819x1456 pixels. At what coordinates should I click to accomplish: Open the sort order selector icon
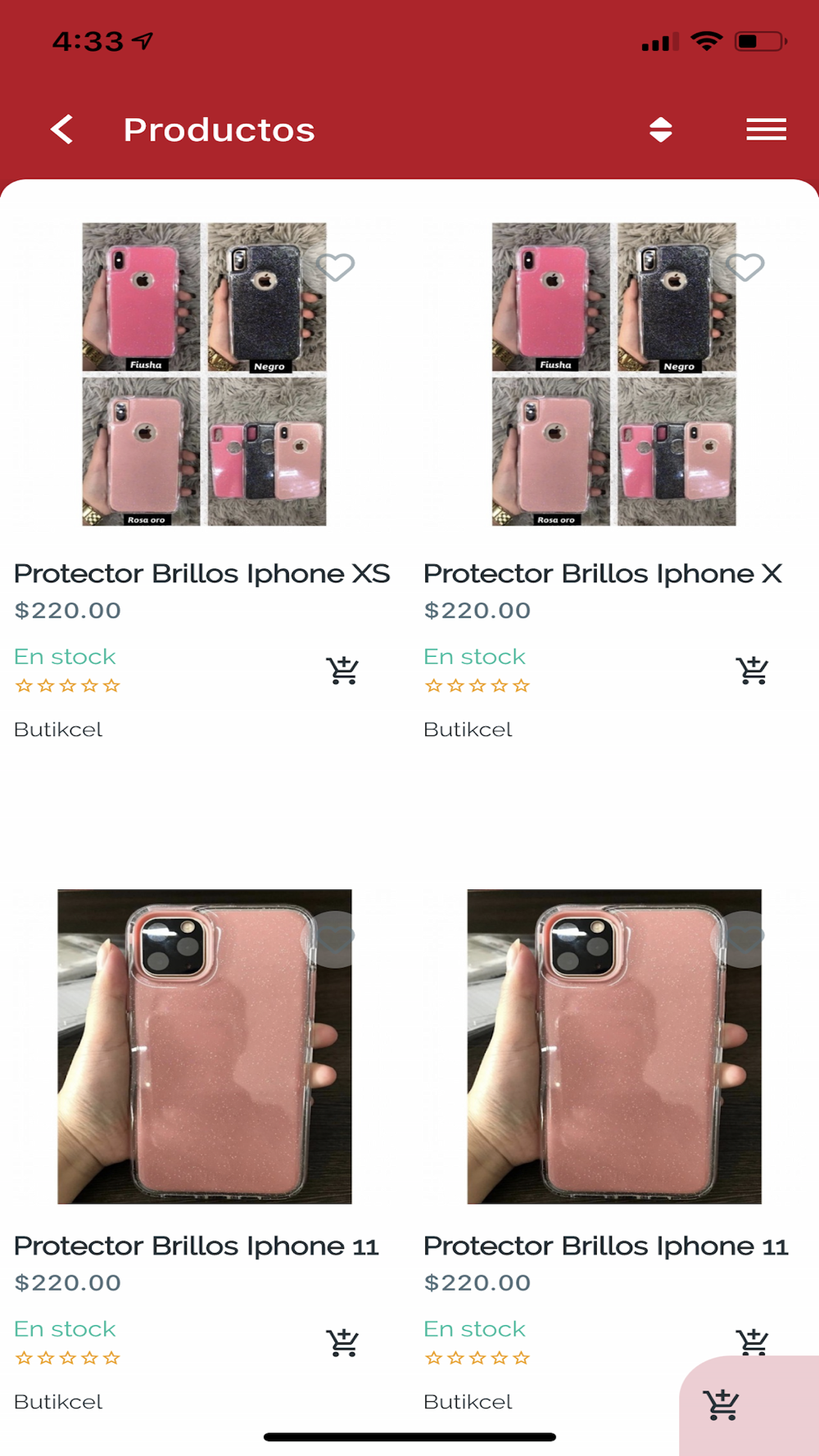click(x=661, y=129)
